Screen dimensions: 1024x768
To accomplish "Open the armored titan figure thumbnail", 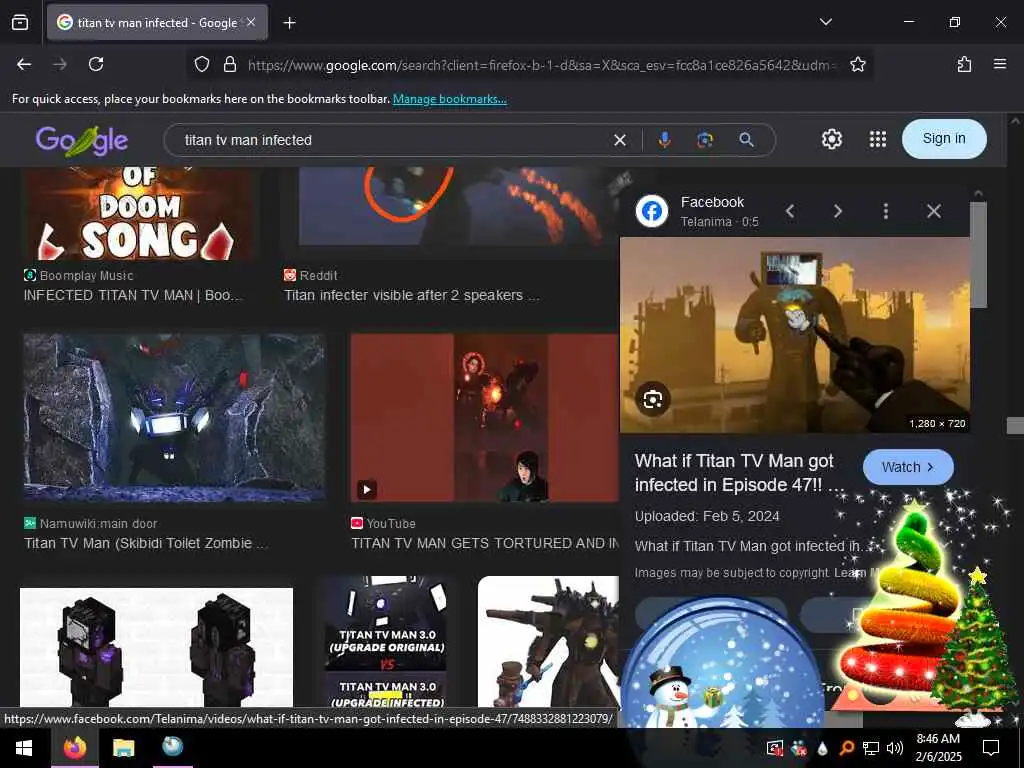I will 548,641.
